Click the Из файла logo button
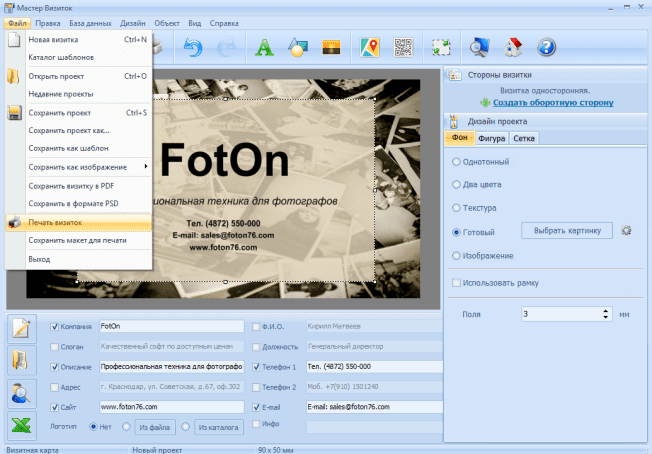The image size is (652, 454). coord(155,427)
